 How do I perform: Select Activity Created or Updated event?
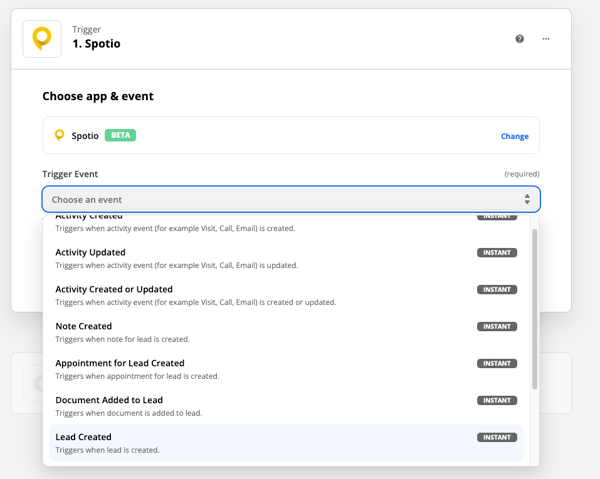pos(286,295)
